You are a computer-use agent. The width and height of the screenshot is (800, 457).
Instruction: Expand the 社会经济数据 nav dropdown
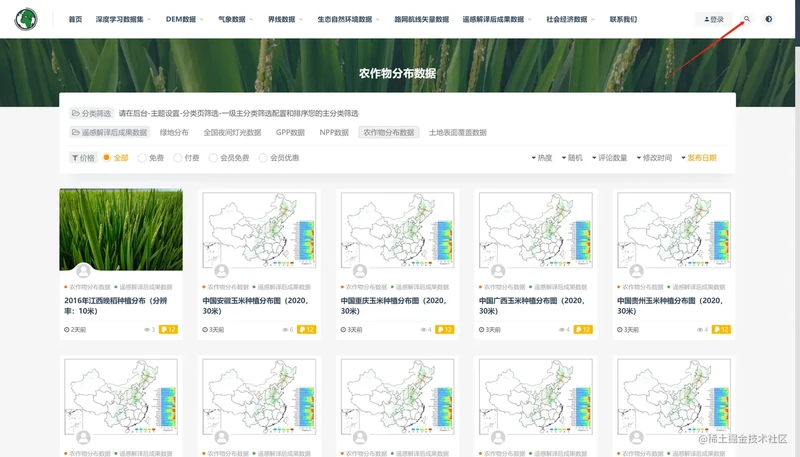pos(570,19)
